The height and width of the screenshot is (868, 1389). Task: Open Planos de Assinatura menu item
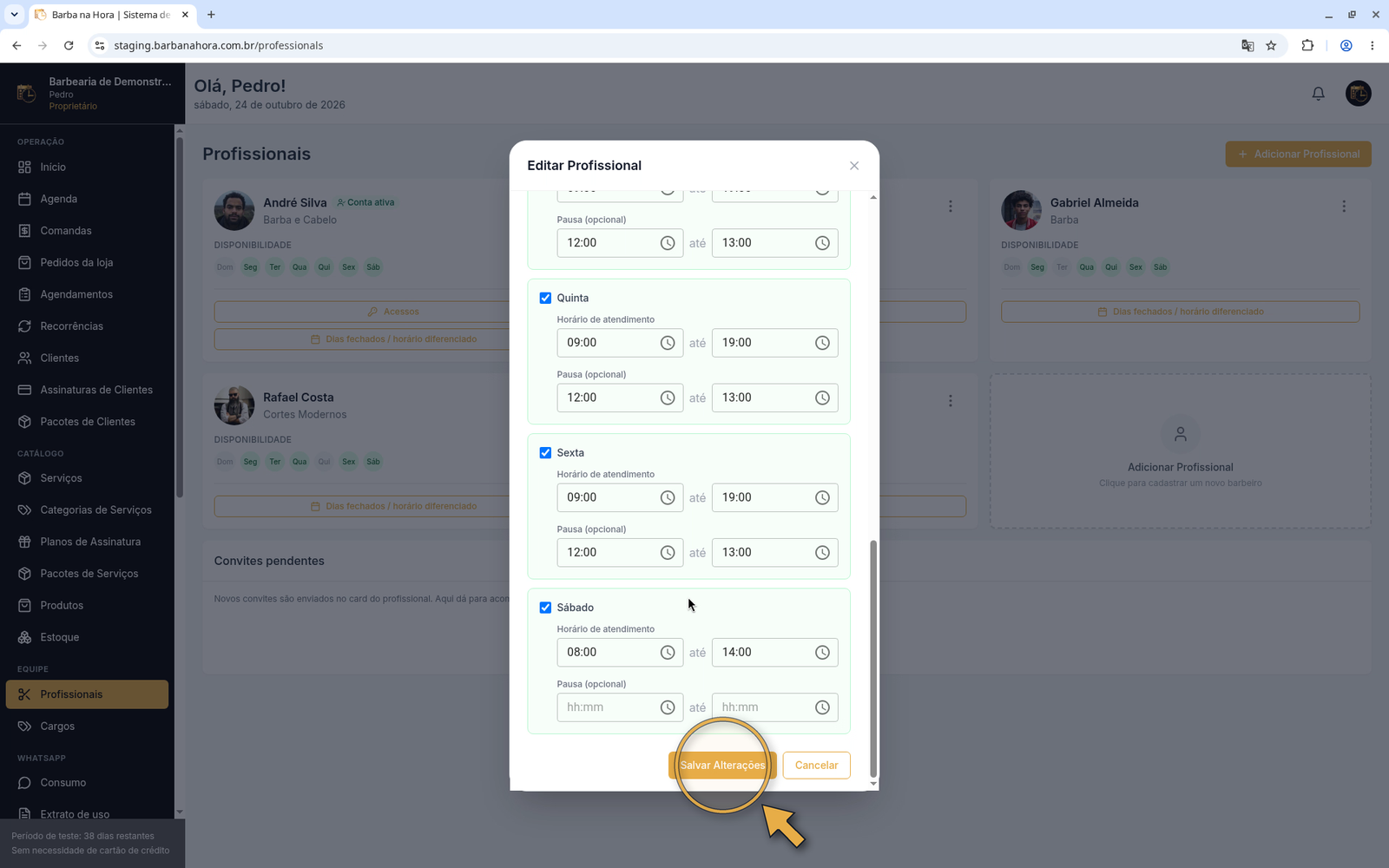click(x=87, y=542)
